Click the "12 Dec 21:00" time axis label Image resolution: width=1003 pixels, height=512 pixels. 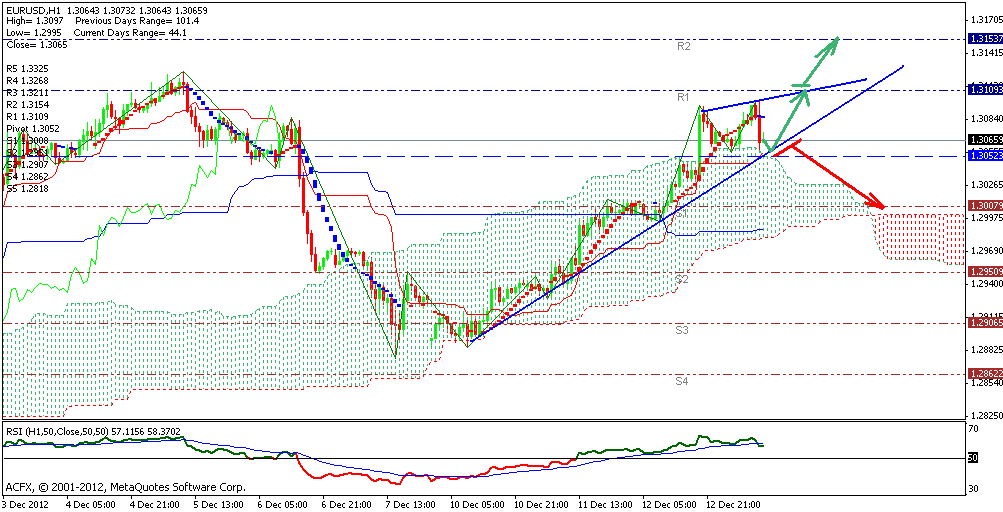733,504
